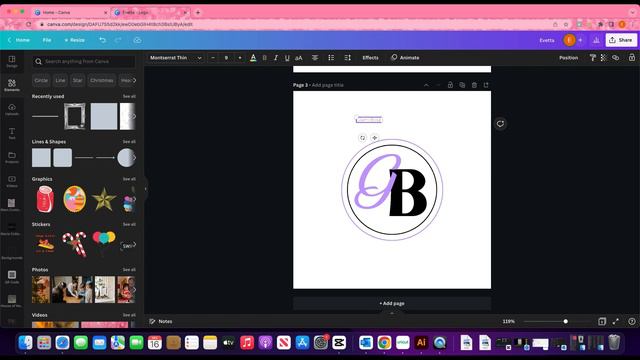Screen dimensions: 640x360
Task: Open the font family dropdown Montserrat Thin
Action: 176,58
